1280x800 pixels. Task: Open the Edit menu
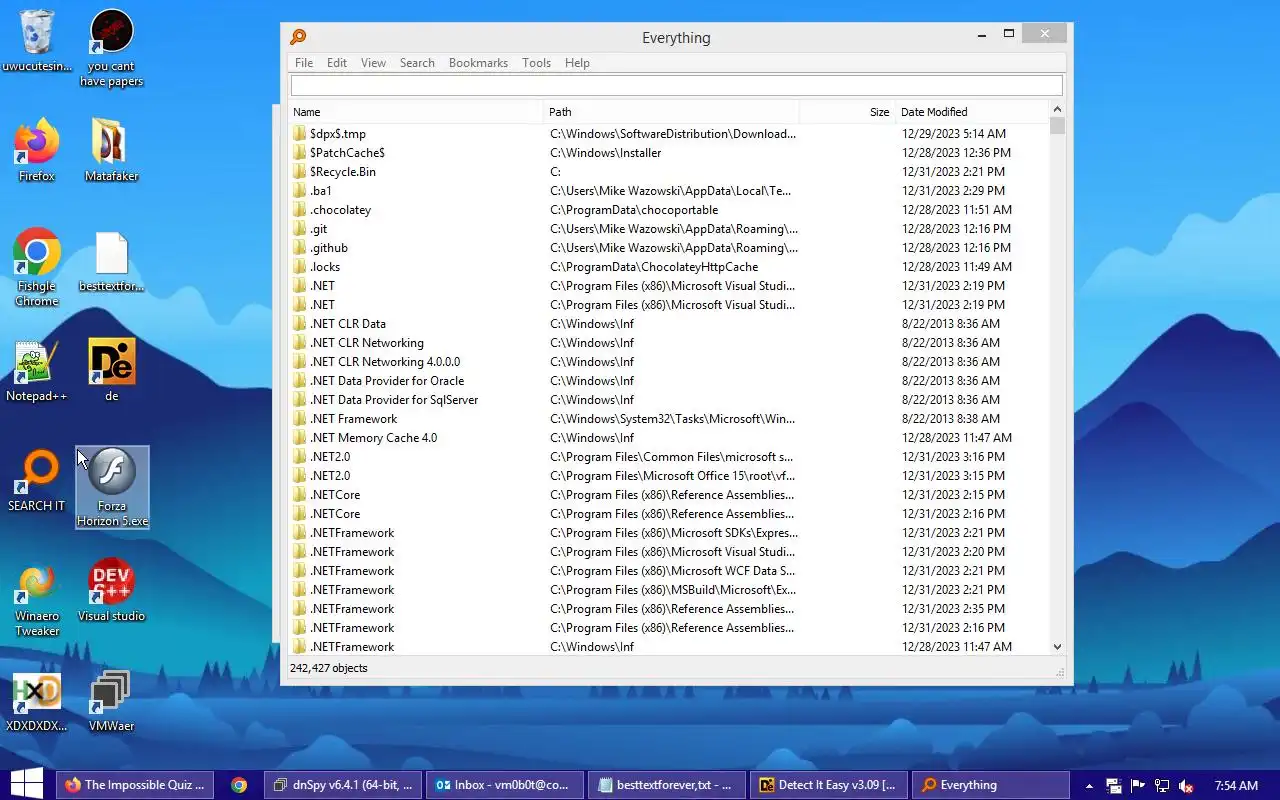click(337, 62)
